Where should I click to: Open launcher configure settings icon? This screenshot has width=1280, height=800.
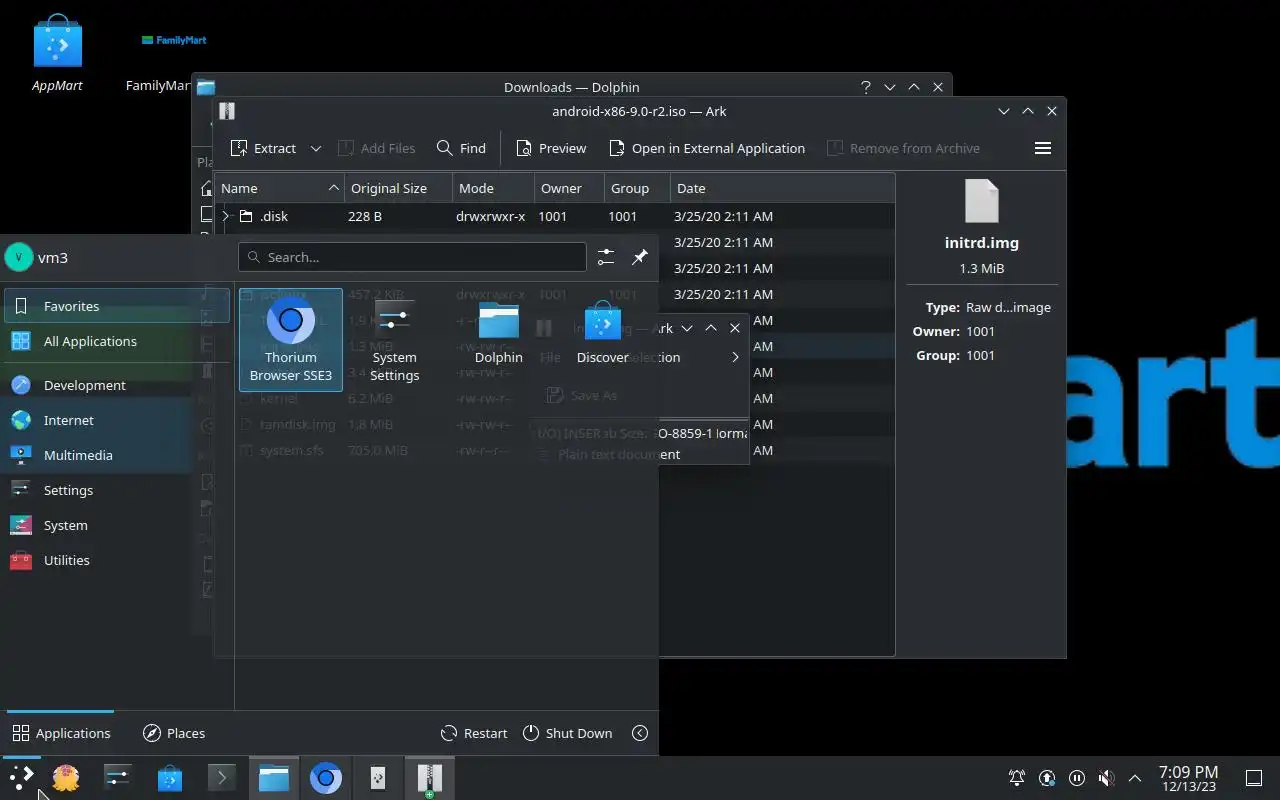606,257
